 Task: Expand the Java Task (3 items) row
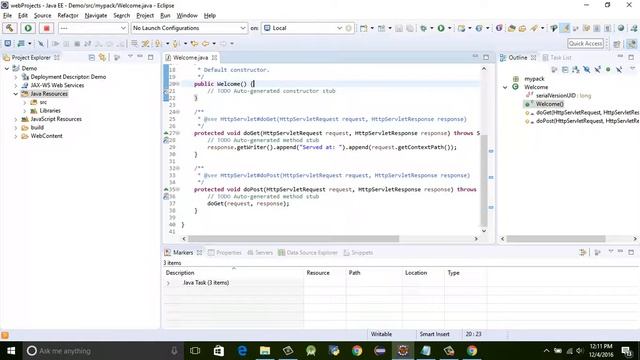[168, 283]
